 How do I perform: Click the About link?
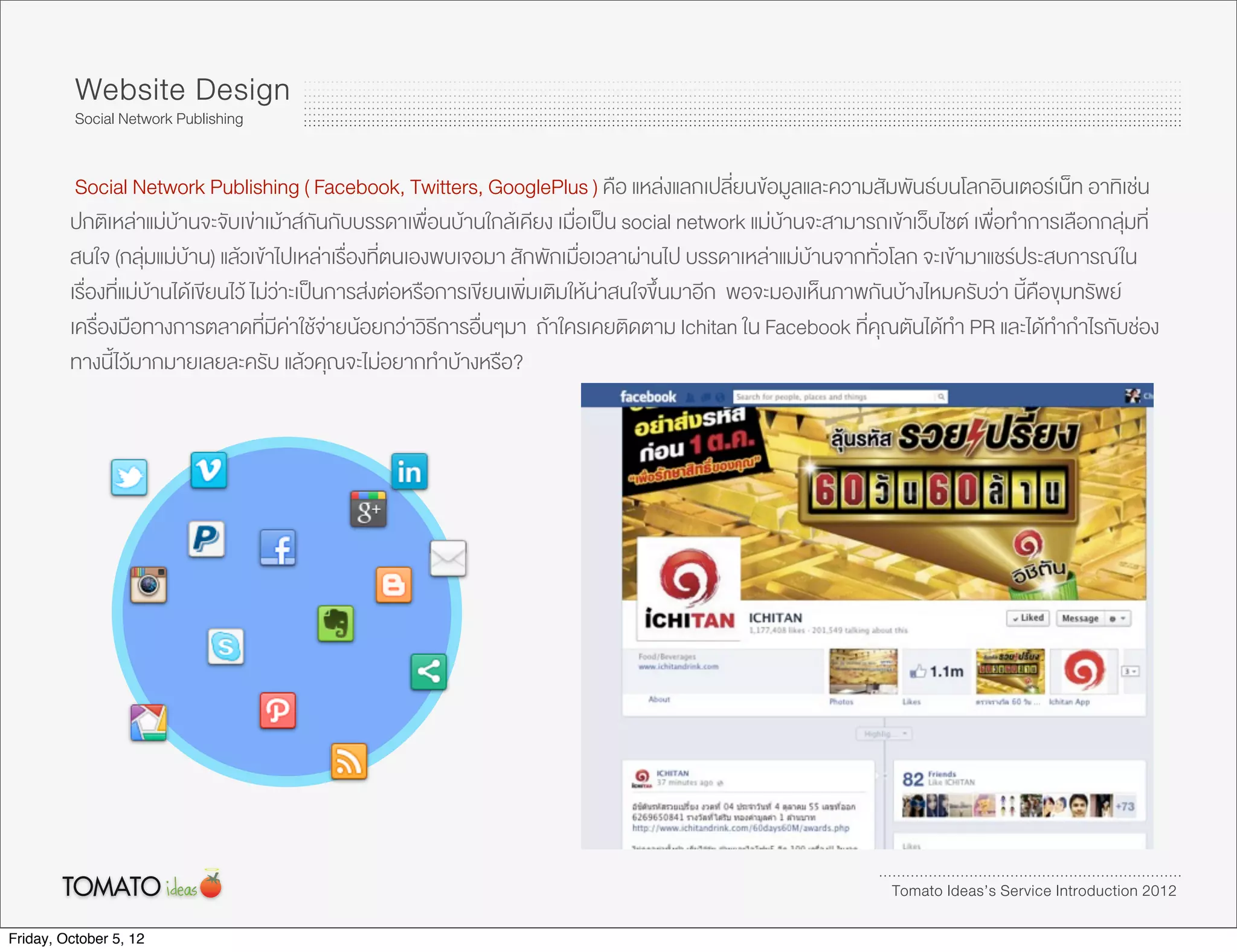coord(659,700)
